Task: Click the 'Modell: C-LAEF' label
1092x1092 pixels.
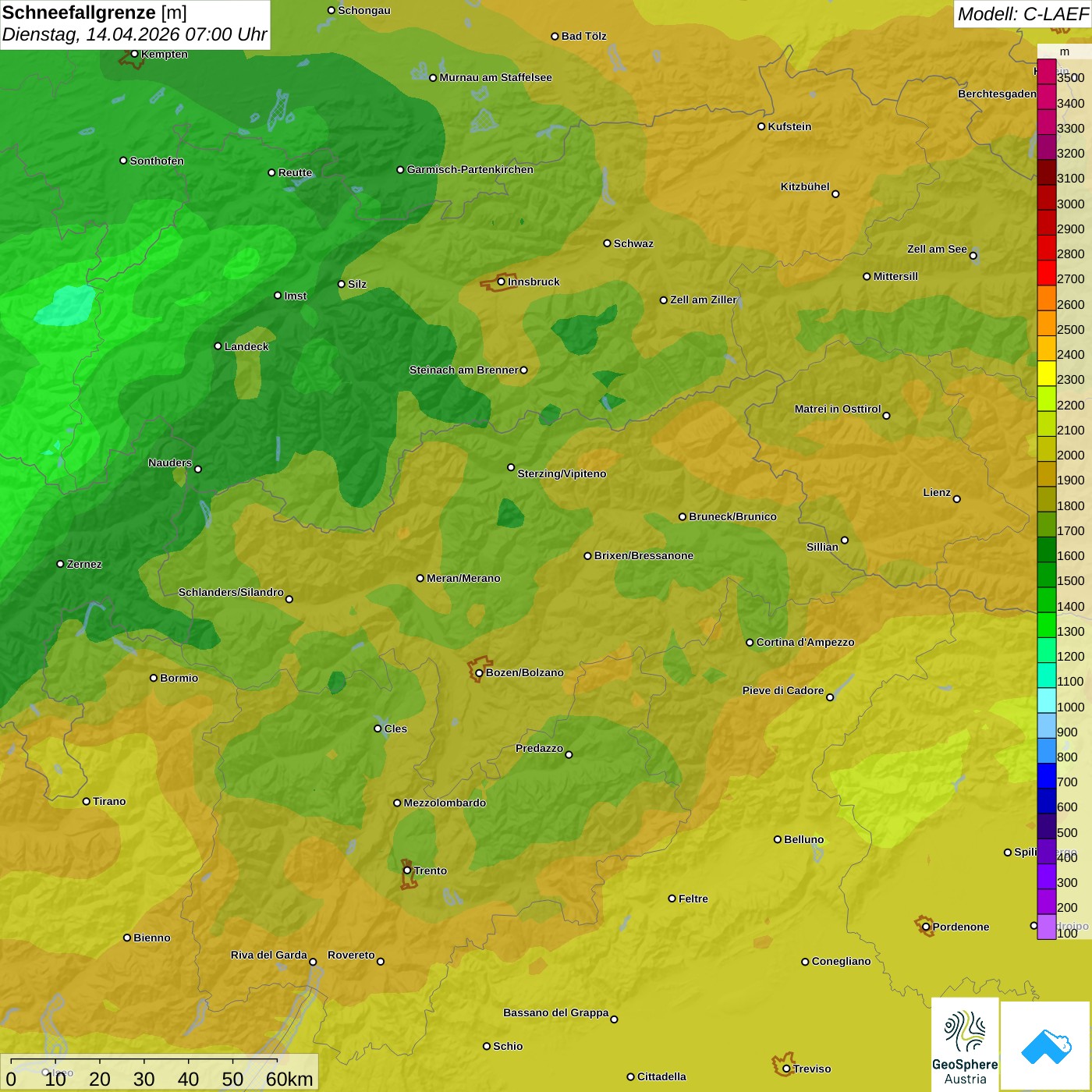Action: point(1023,14)
